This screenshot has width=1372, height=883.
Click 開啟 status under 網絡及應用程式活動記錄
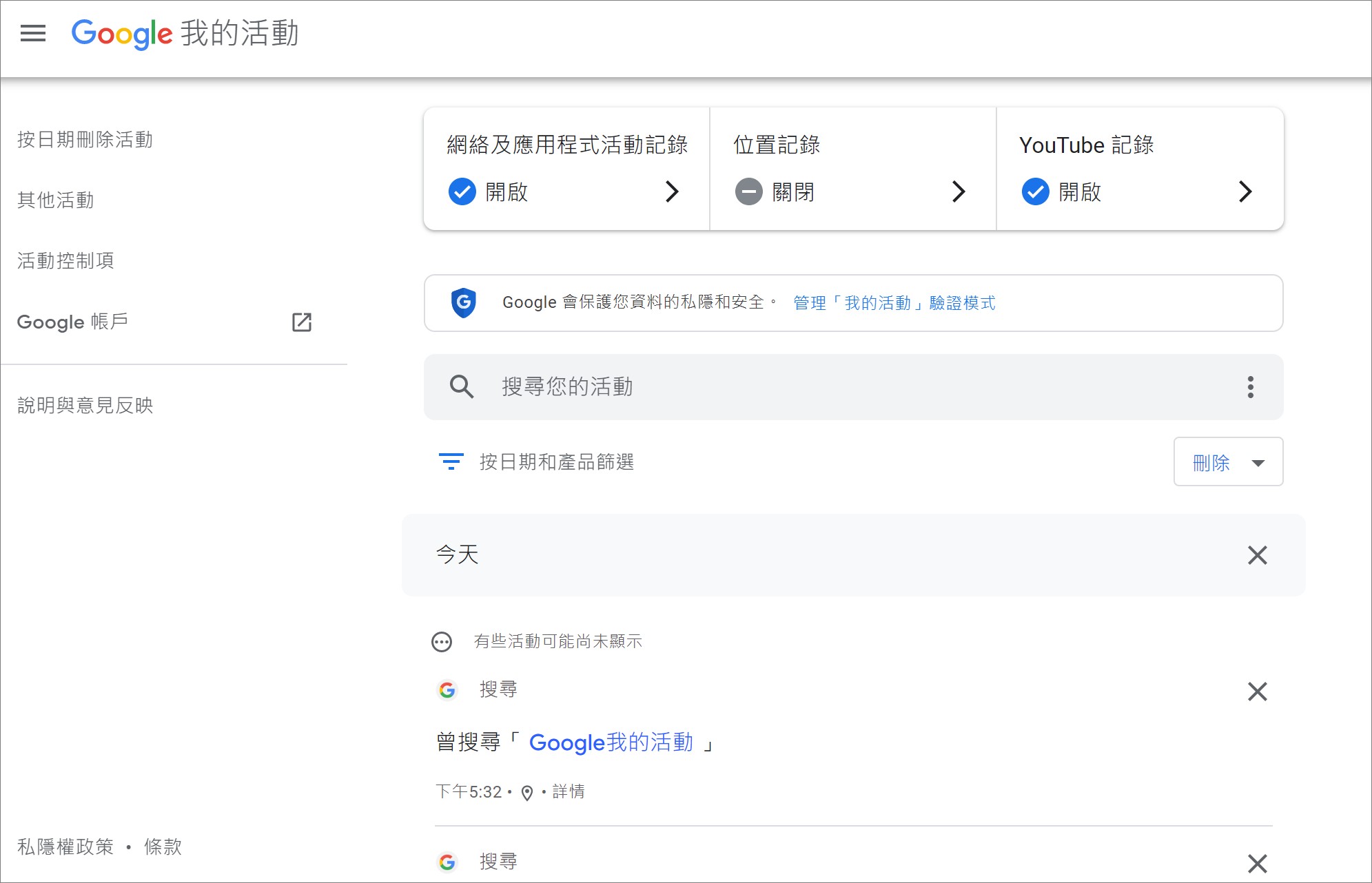pos(506,192)
